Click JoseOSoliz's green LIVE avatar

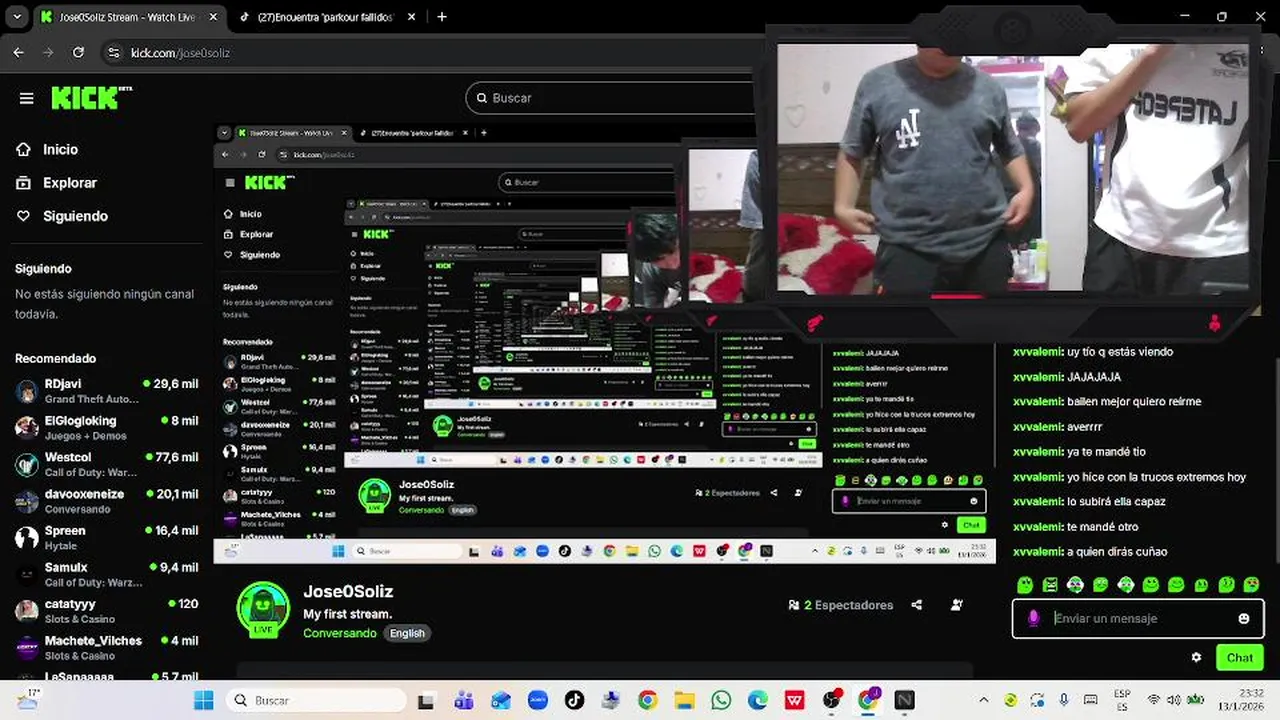[263, 609]
